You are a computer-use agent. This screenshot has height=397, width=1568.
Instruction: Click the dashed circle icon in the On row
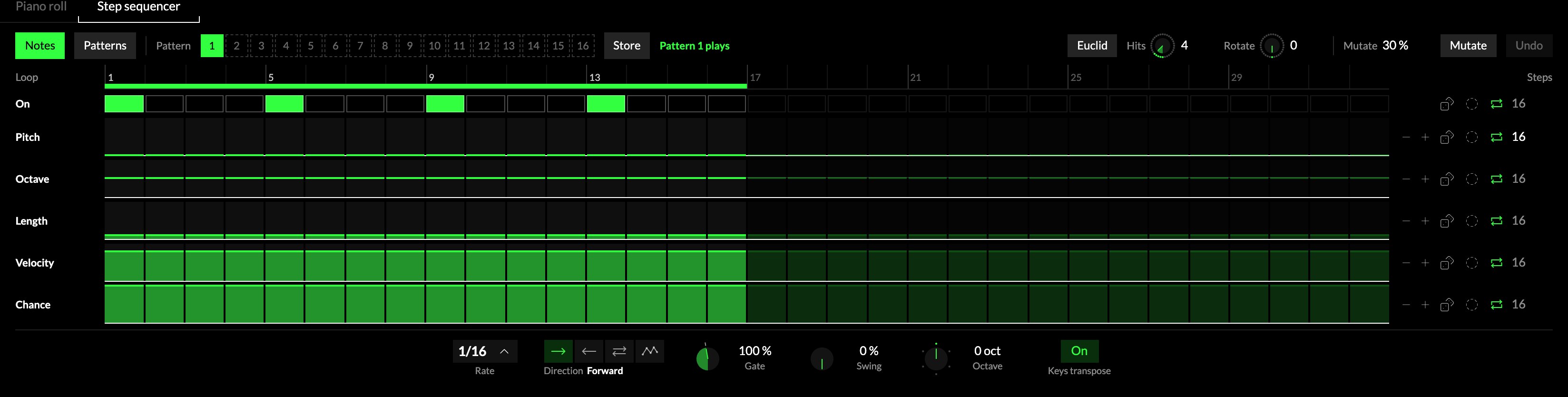coord(1472,104)
